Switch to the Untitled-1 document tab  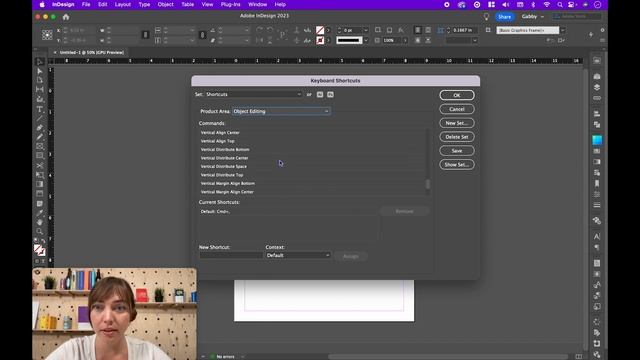[x=91, y=52]
